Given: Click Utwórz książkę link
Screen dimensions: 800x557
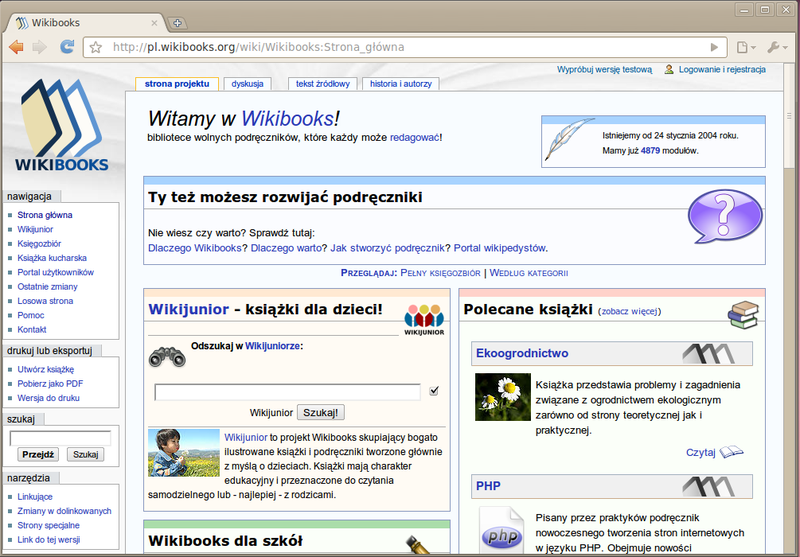Looking at the screenshot, I should (45, 369).
